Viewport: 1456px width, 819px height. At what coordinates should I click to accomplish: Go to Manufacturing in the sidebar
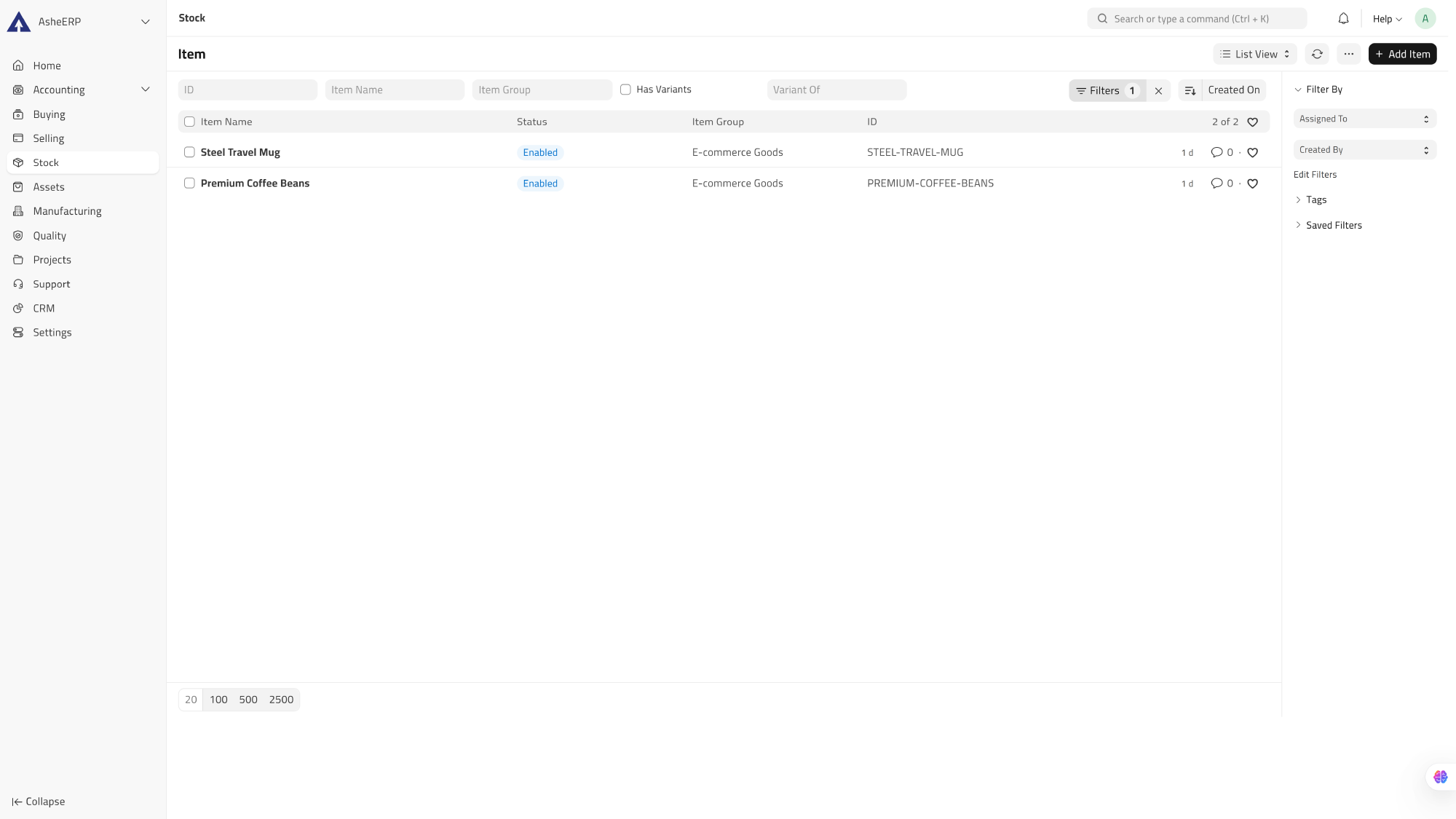click(67, 211)
